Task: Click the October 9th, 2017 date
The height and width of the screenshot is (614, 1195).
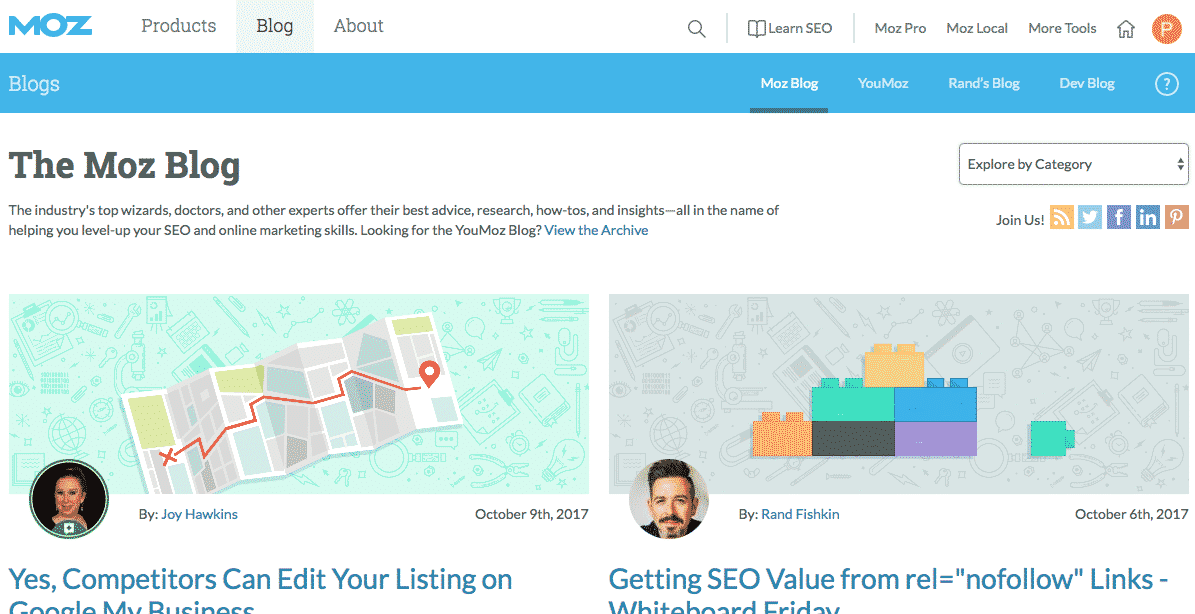Action: 532,514
